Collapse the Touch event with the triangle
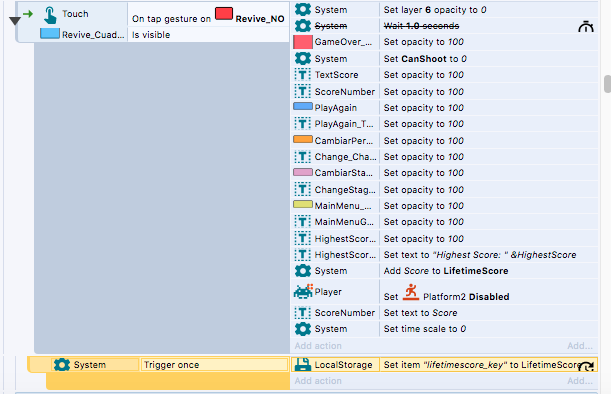611x394 pixels. pos(15,21)
